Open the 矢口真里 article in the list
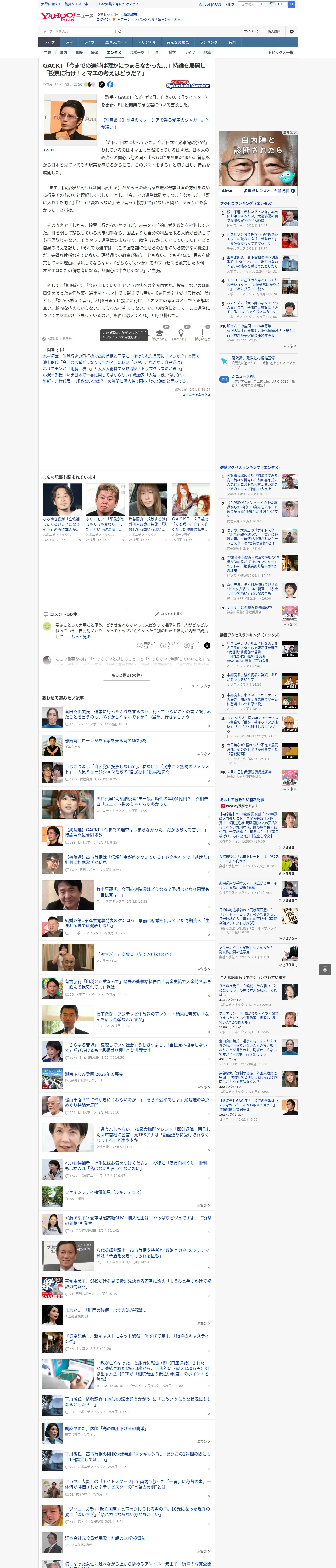This screenshot has height=1568, width=336. 152,801
